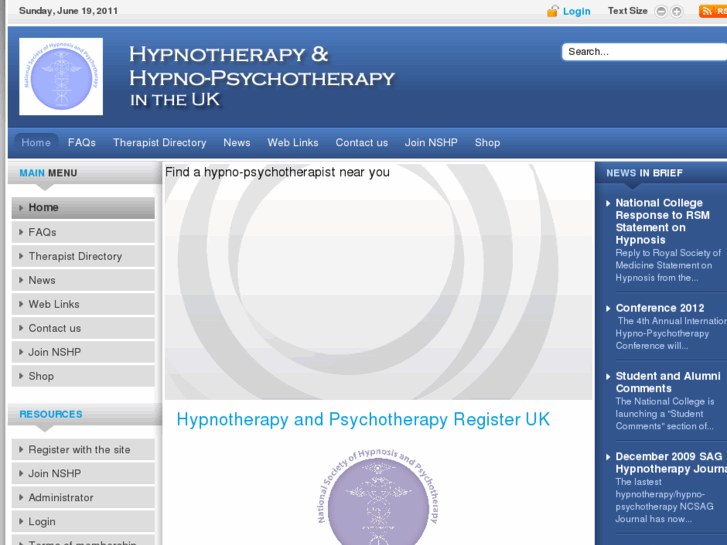727x545 pixels.
Task: Open National College Response to RSM news
Action: (x=662, y=221)
